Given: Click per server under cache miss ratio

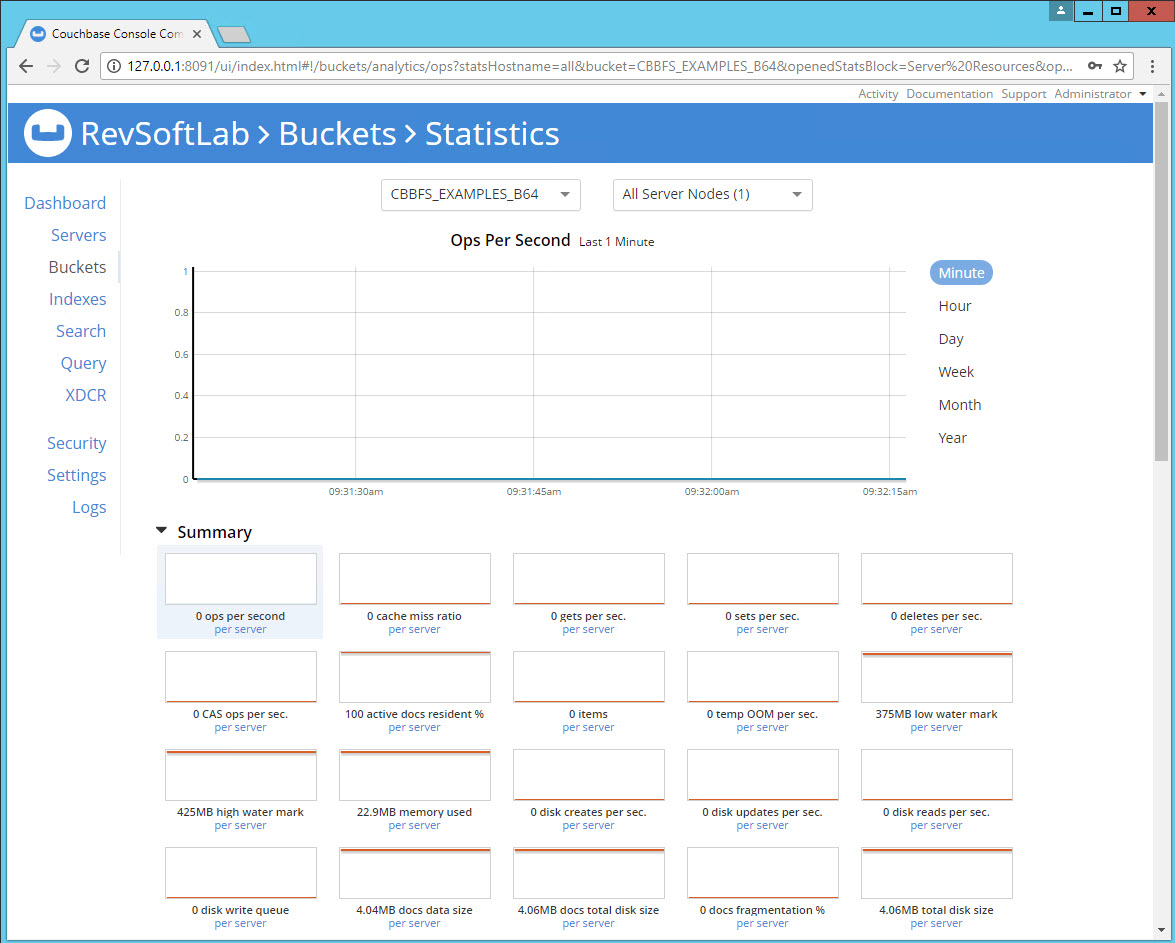Looking at the screenshot, I should [414, 630].
